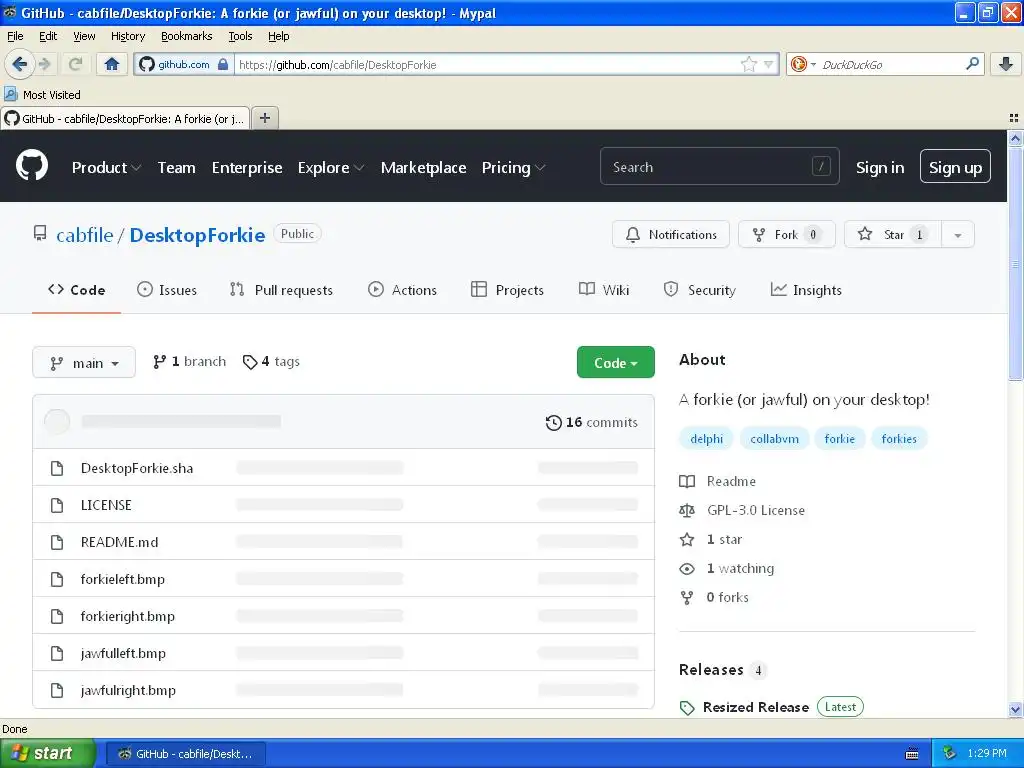Click the GitHub taskbar window button
Image resolution: width=1024 pixels, height=768 pixels.
point(185,754)
